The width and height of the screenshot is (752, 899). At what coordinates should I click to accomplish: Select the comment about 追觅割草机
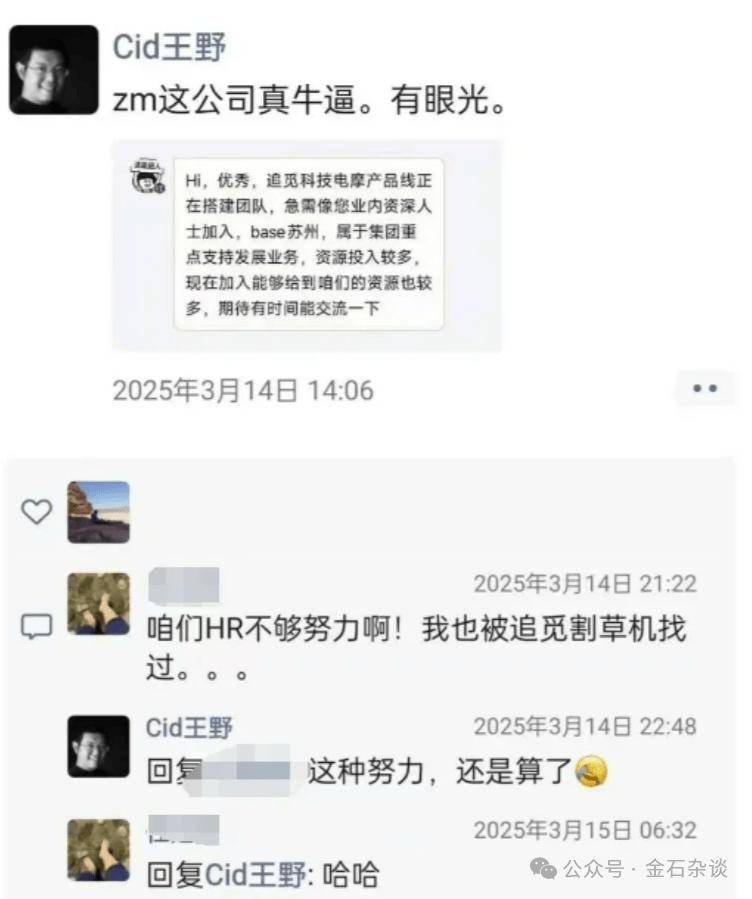tap(416, 648)
